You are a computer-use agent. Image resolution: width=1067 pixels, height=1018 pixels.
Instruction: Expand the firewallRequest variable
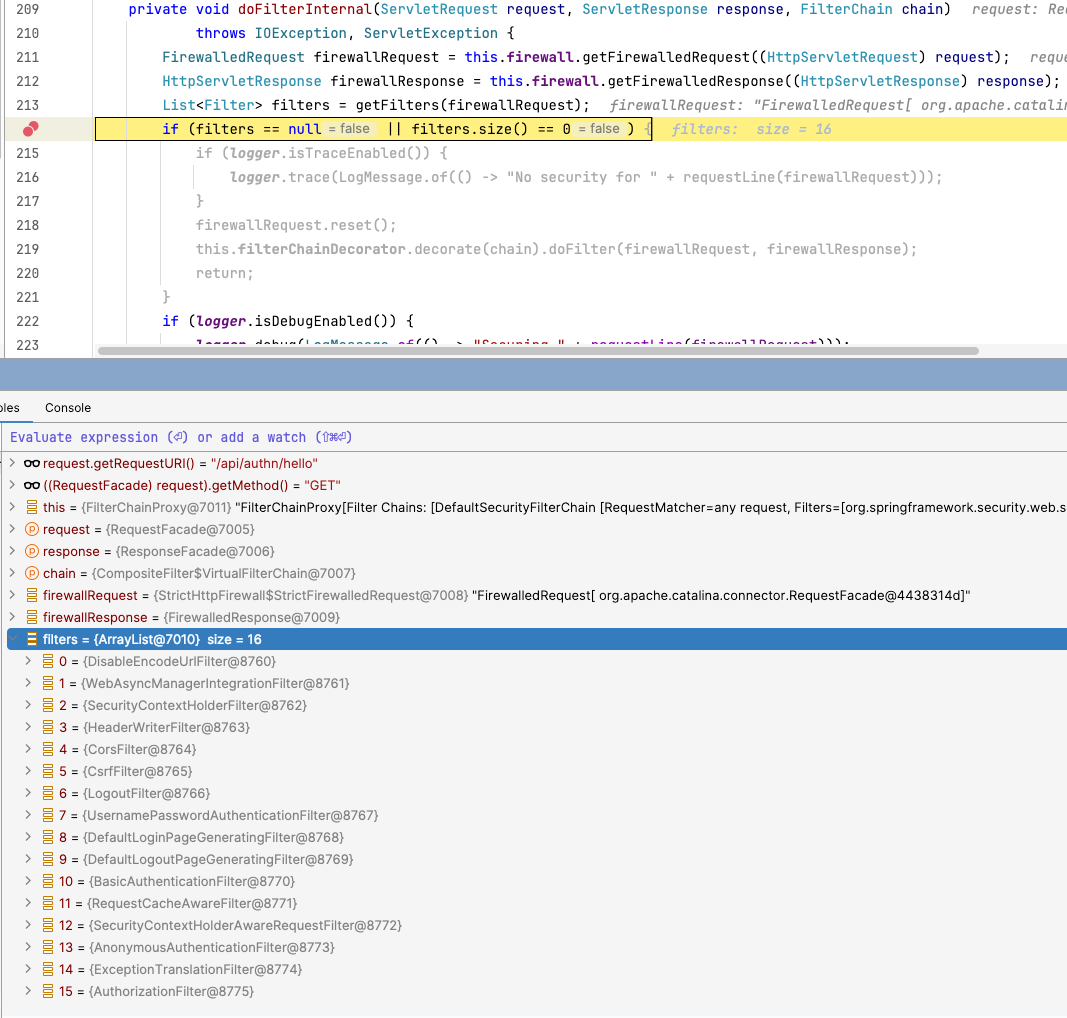(x=12, y=595)
